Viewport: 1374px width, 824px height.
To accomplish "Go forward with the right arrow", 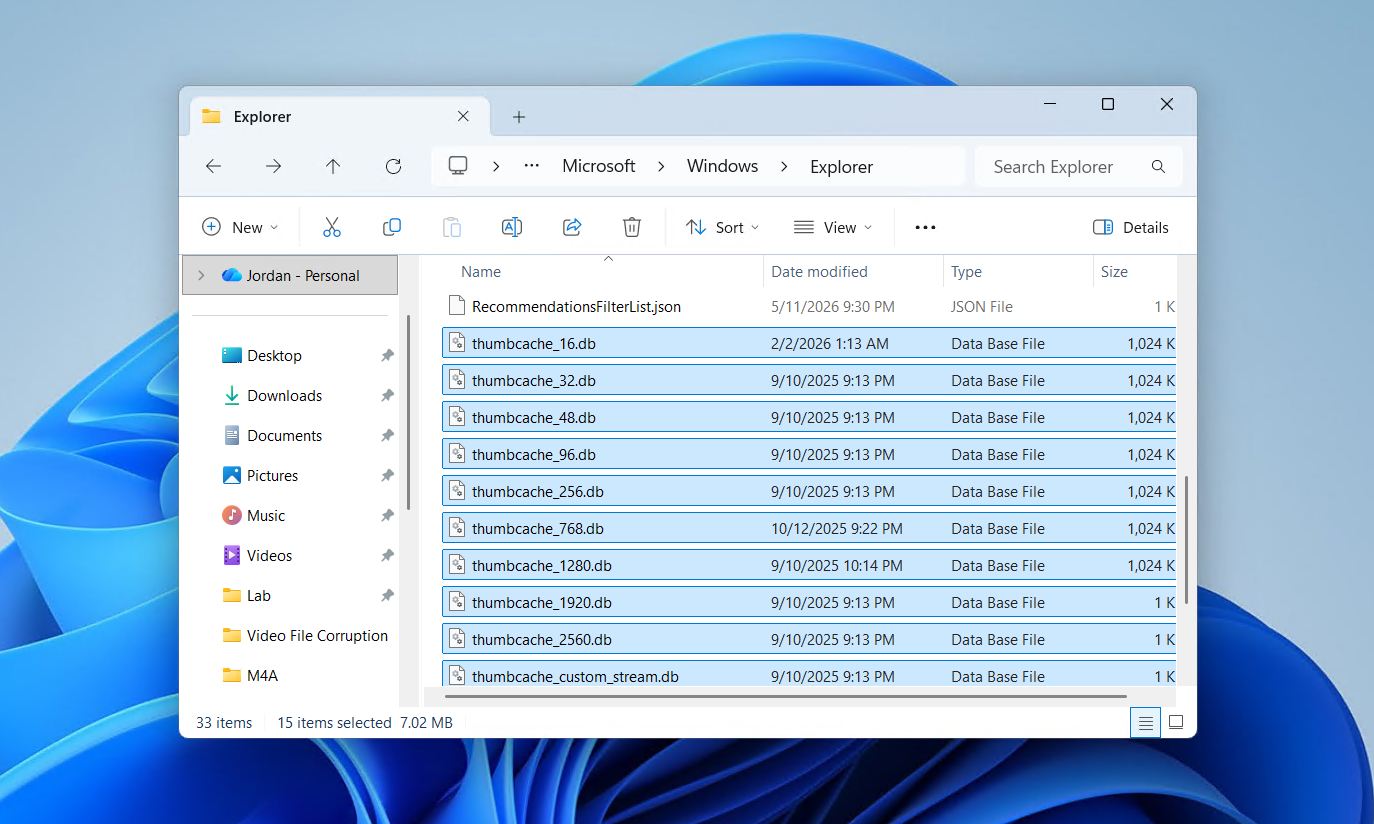I will (x=273, y=166).
